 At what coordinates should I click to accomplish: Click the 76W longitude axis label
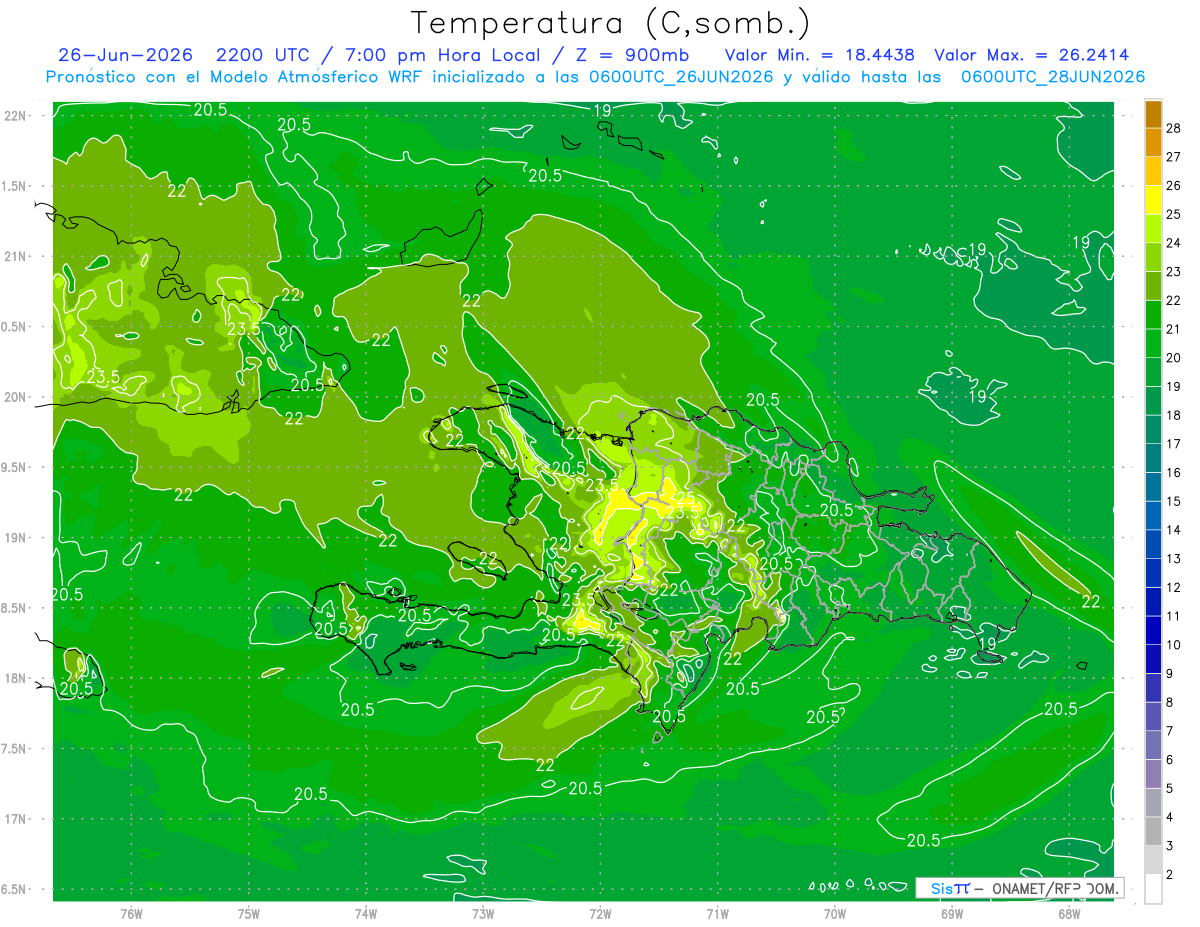tap(131, 913)
